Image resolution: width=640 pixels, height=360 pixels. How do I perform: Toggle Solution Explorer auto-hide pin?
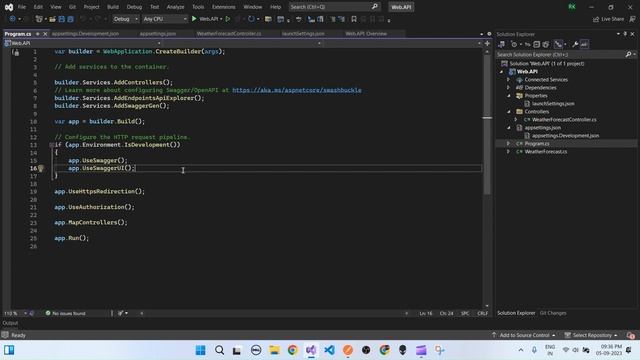[x=625, y=34]
